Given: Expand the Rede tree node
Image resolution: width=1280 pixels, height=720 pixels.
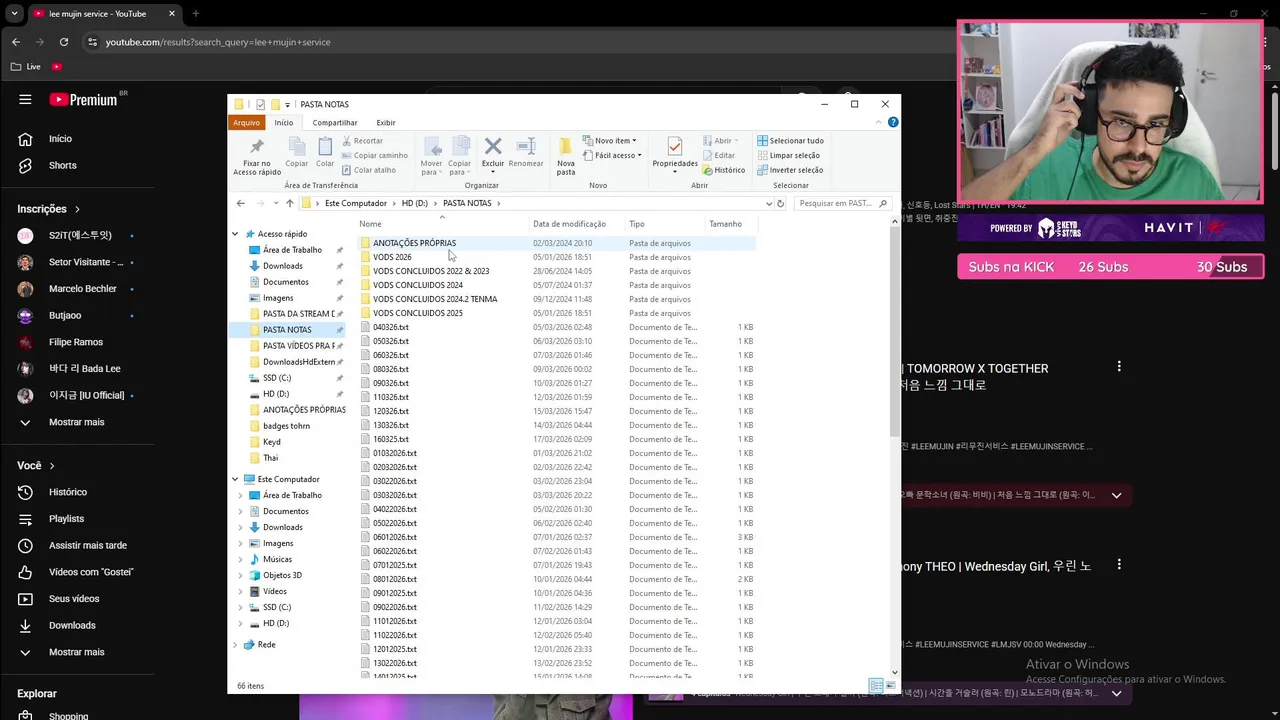Looking at the screenshot, I should [x=236, y=645].
